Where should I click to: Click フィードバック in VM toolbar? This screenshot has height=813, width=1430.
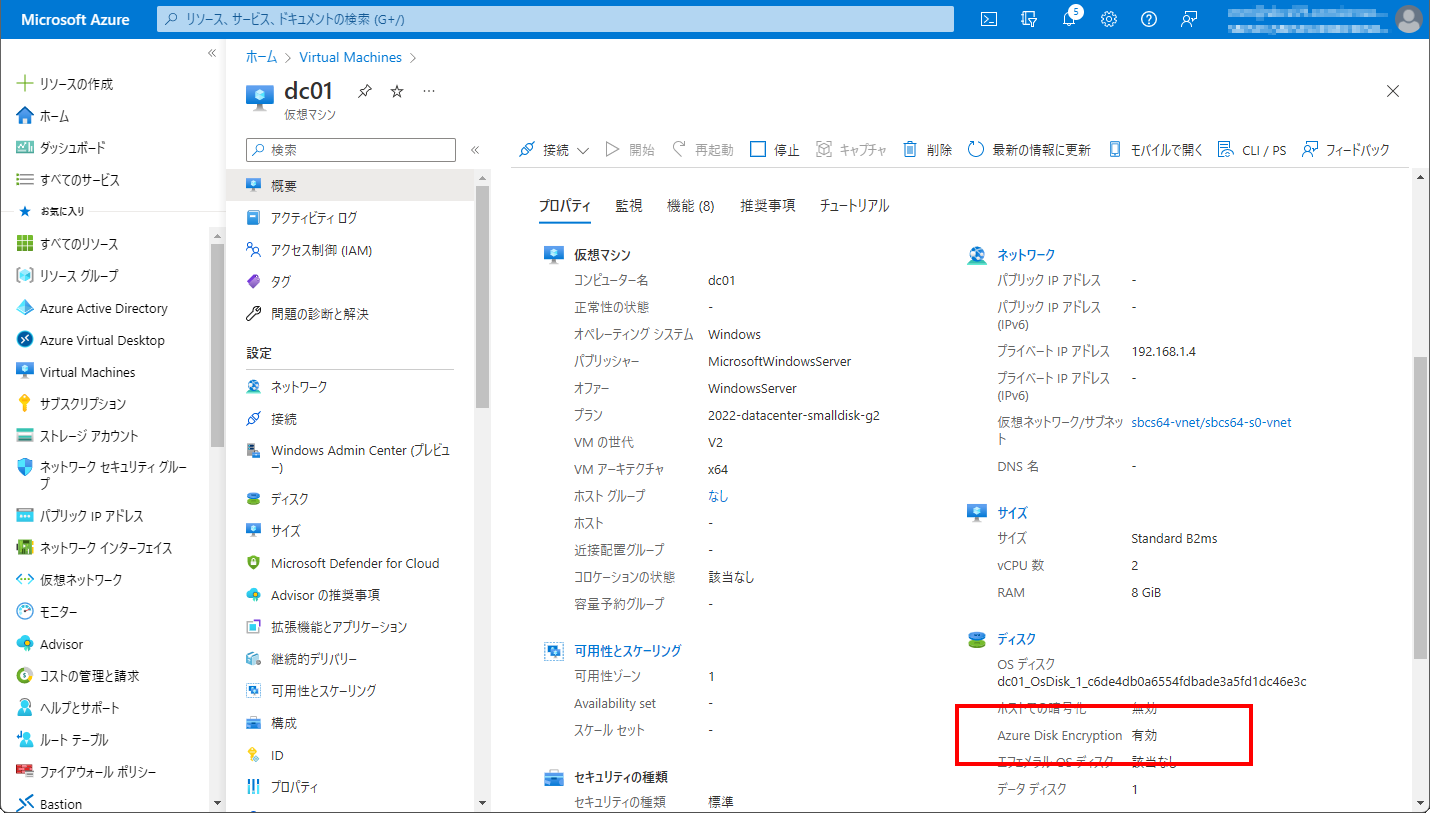tap(1346, 150)
